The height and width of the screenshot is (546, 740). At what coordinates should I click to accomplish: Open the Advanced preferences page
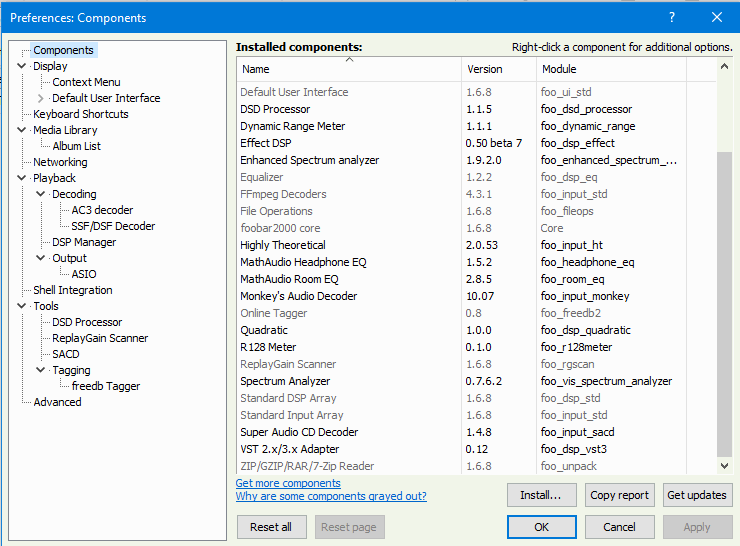(57, 402)
